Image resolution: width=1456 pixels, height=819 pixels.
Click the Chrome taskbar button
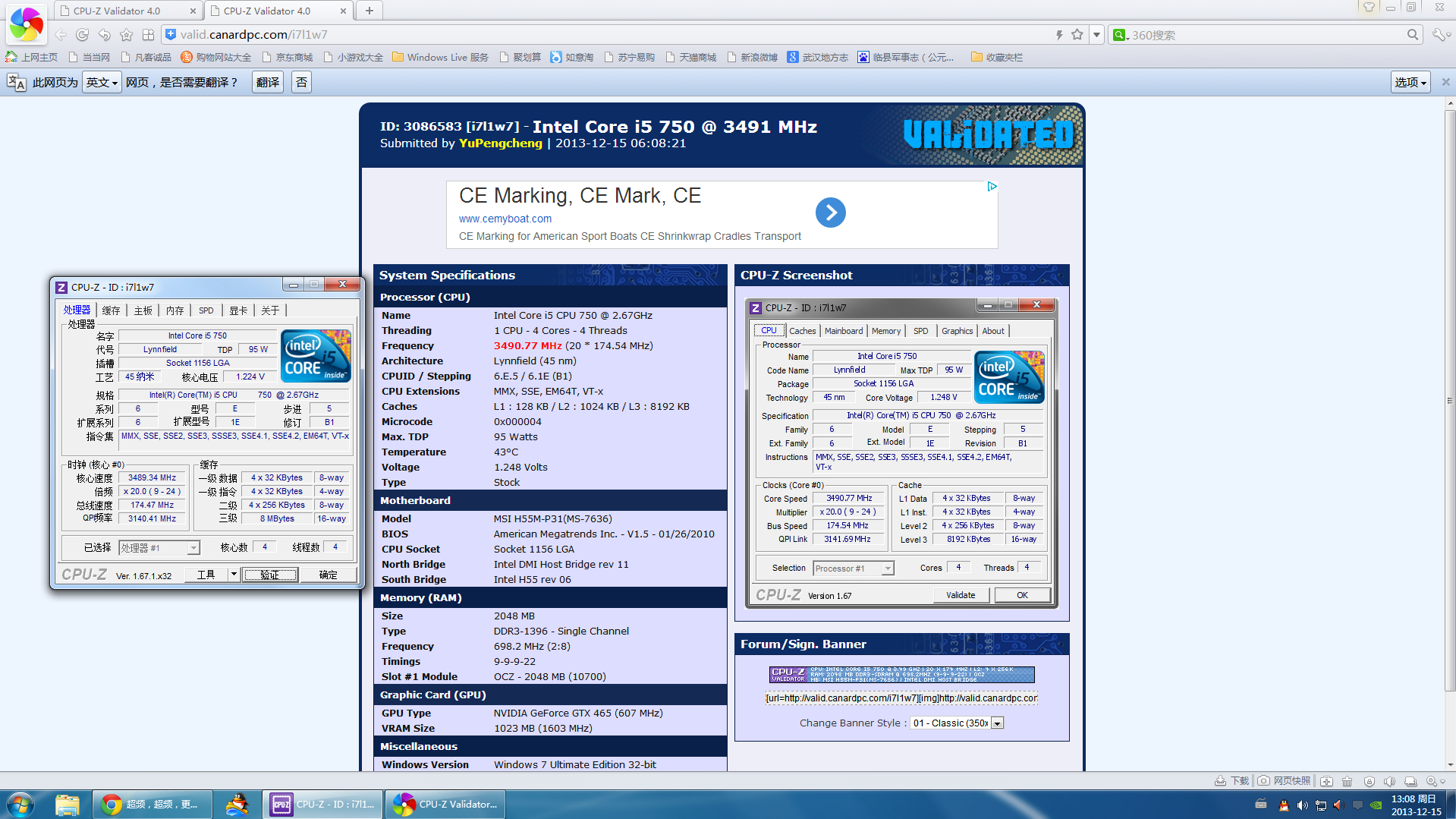coord(151,804)
